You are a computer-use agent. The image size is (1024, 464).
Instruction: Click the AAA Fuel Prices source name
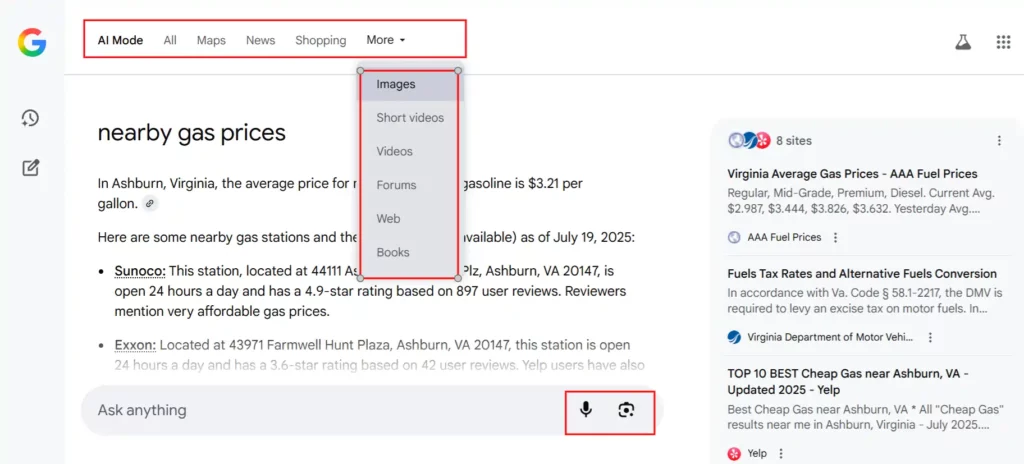784,237
